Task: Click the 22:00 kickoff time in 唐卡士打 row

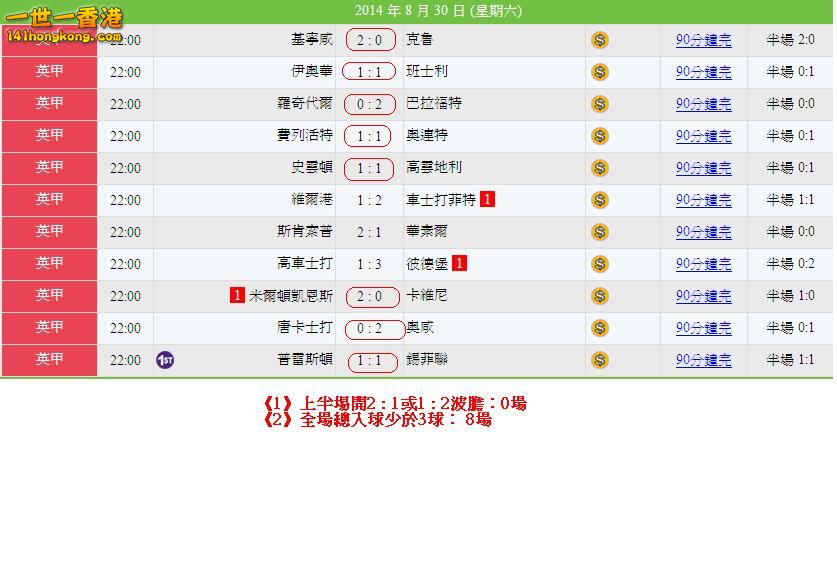Action: point(125,328)
